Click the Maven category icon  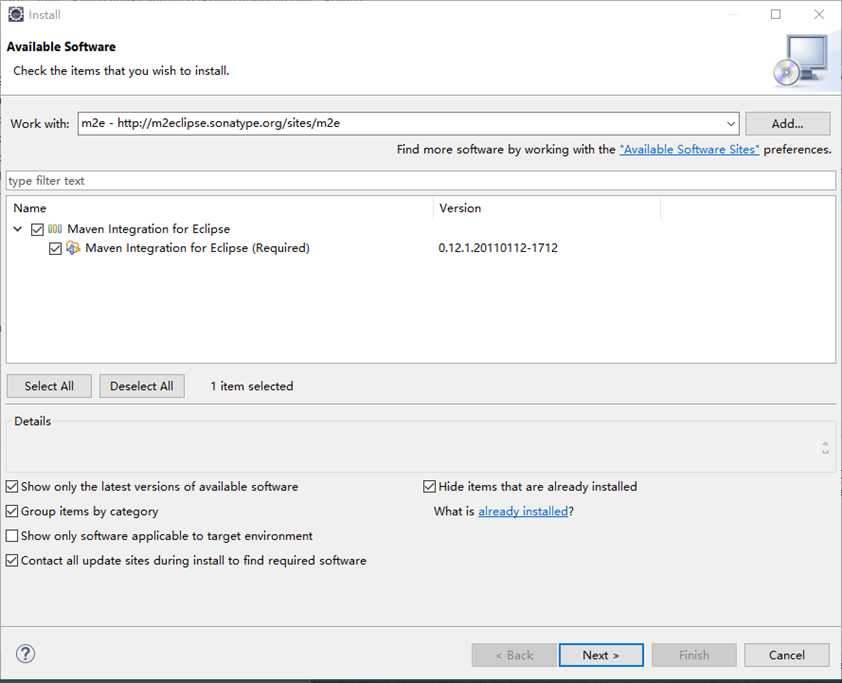click(55, 229)
